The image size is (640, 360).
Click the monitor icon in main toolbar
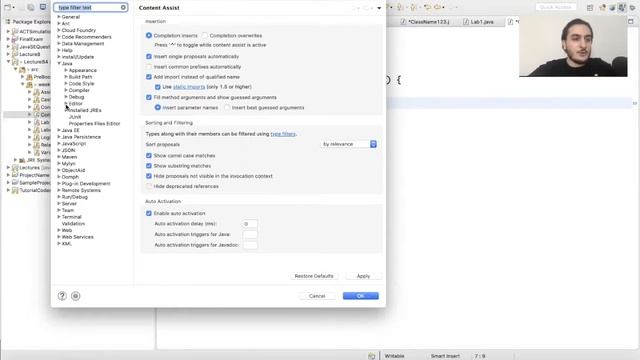(x=43, y=7)
